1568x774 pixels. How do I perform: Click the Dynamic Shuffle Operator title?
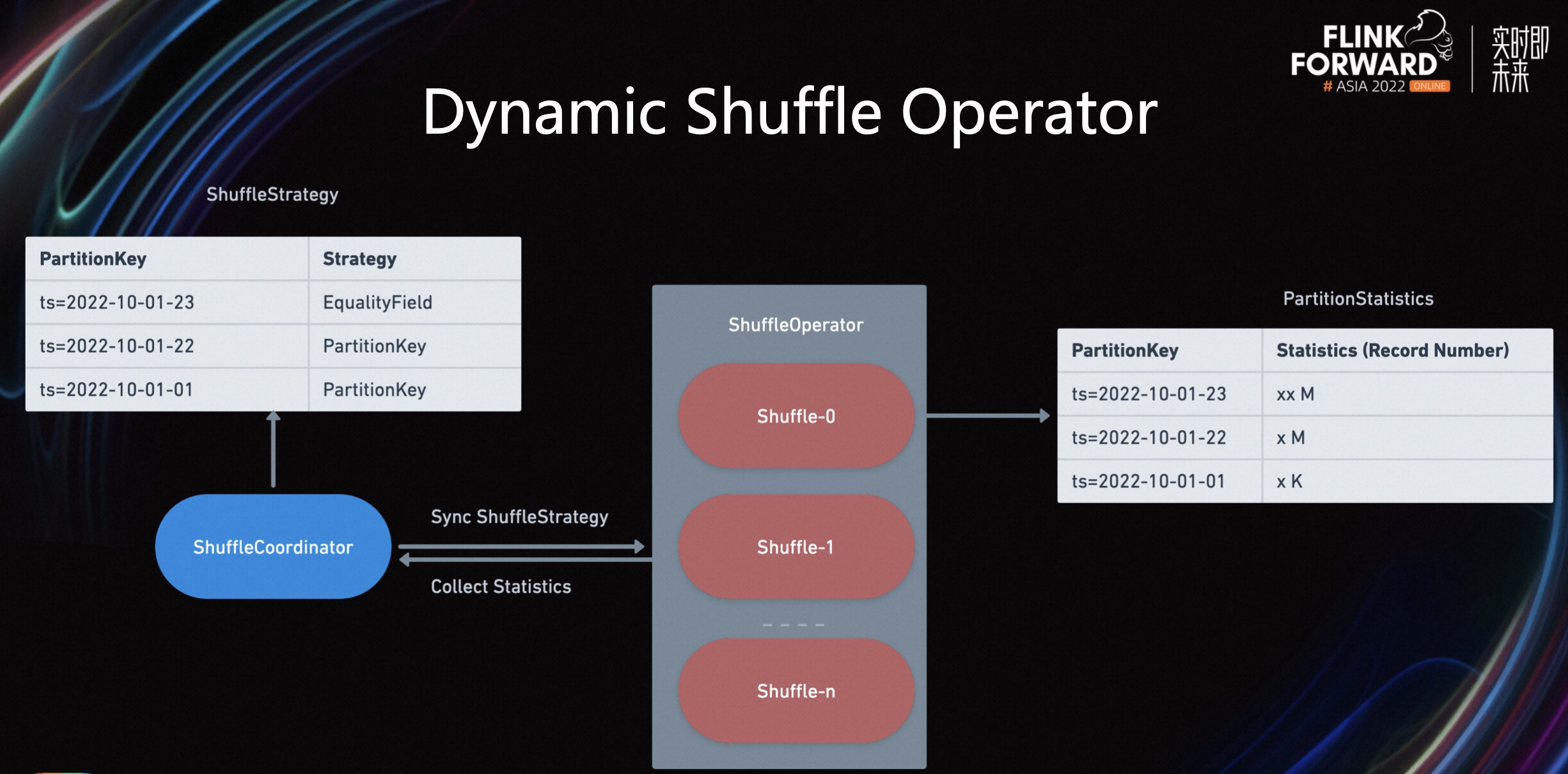click(x=790, y=113)
